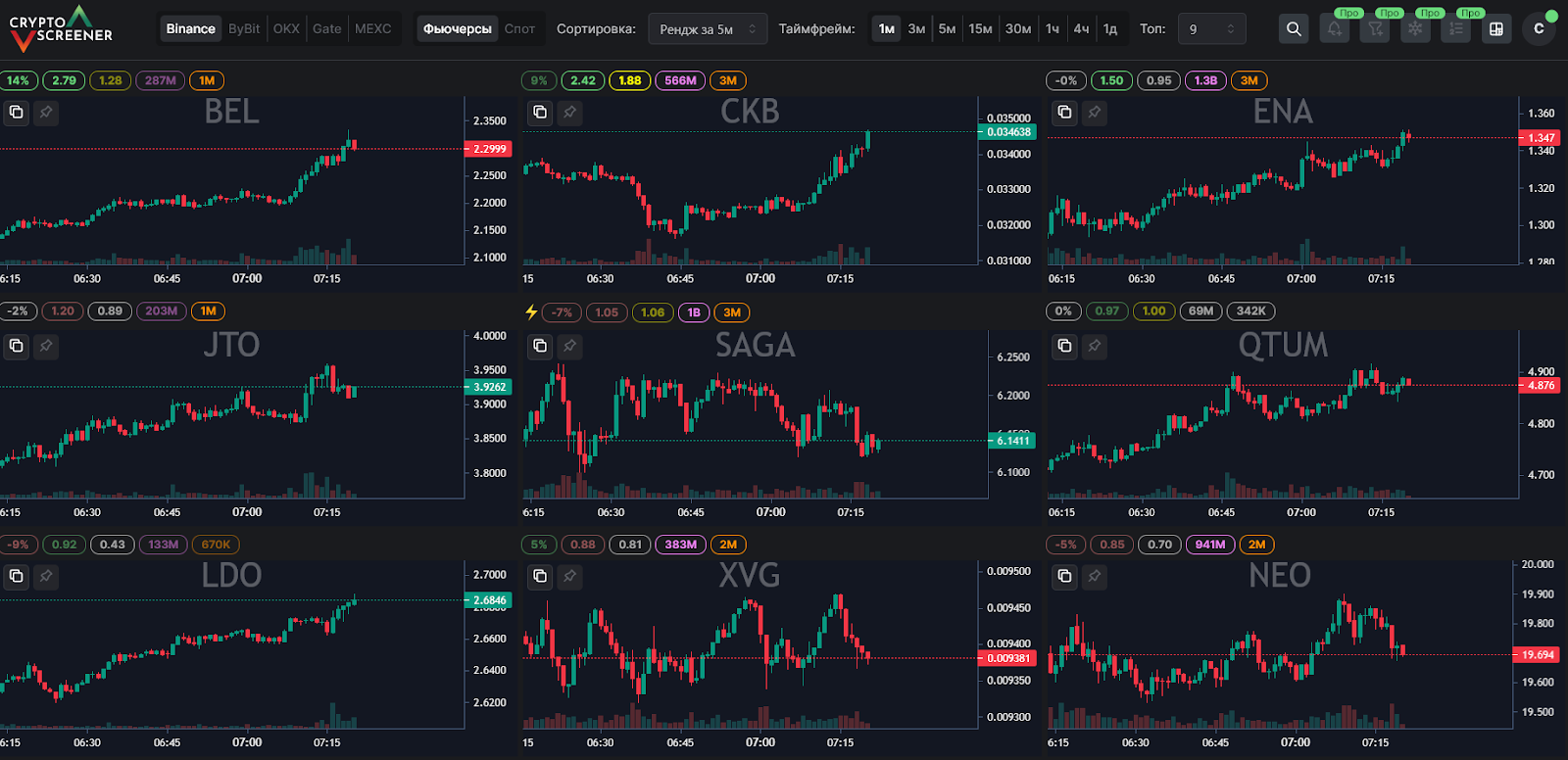This screenshot has width=1568, height=760.
Task: Select the Фьючерсы market type
Action: pyautogui.click(x=458, y=29)
